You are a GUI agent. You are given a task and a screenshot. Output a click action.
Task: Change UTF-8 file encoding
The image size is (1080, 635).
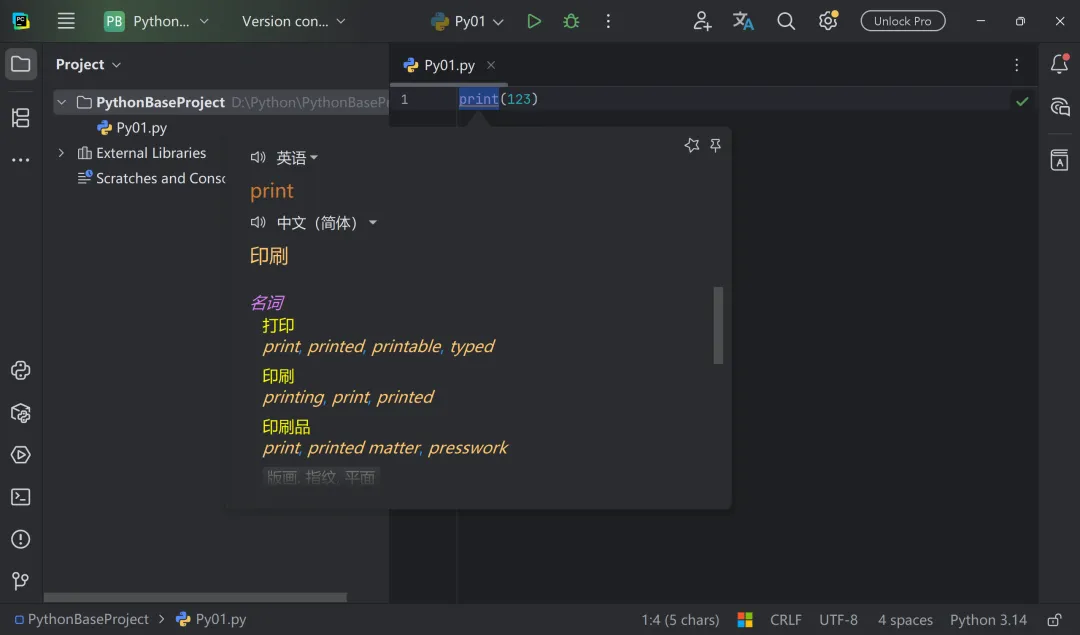pyautogui.click(x=838, y=620)
